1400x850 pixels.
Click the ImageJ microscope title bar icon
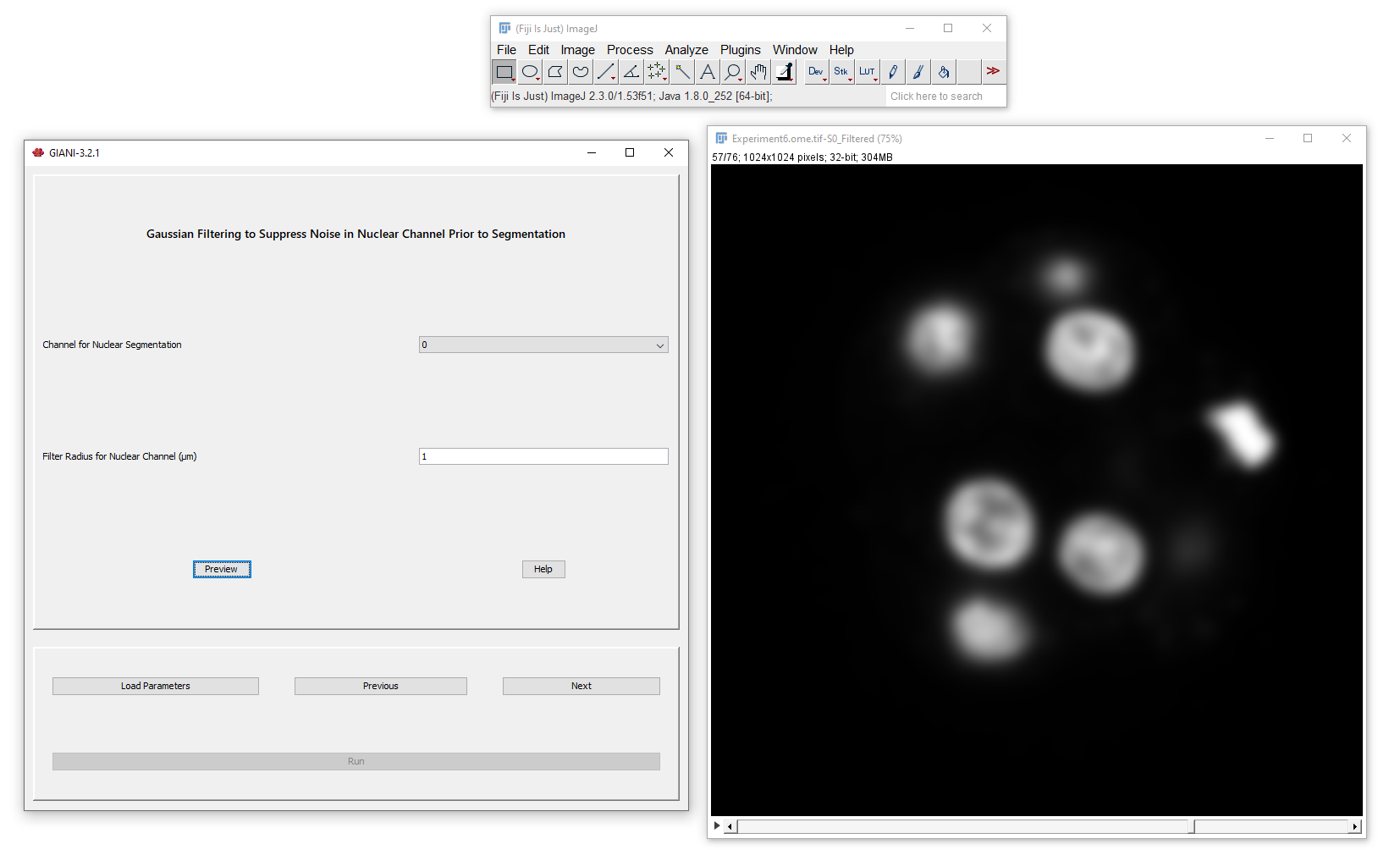(x=504, y=28)
